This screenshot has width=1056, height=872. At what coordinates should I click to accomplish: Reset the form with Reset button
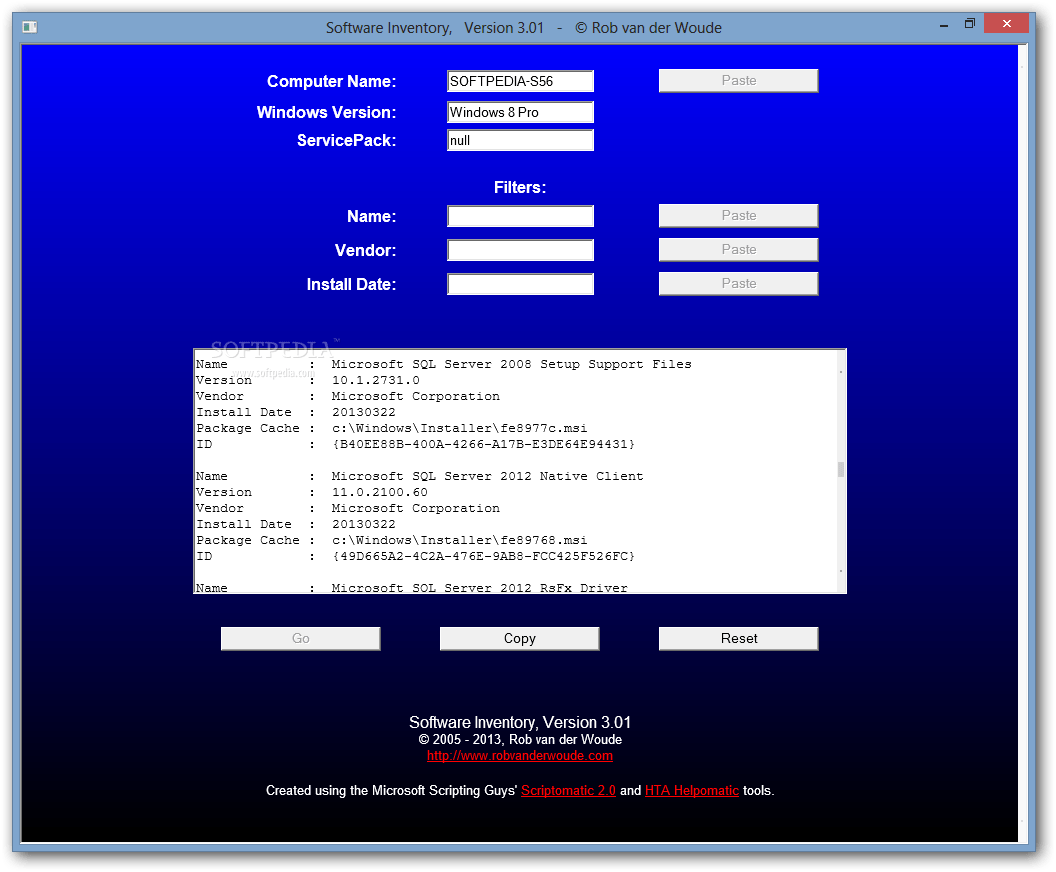(x=739, y=638)
